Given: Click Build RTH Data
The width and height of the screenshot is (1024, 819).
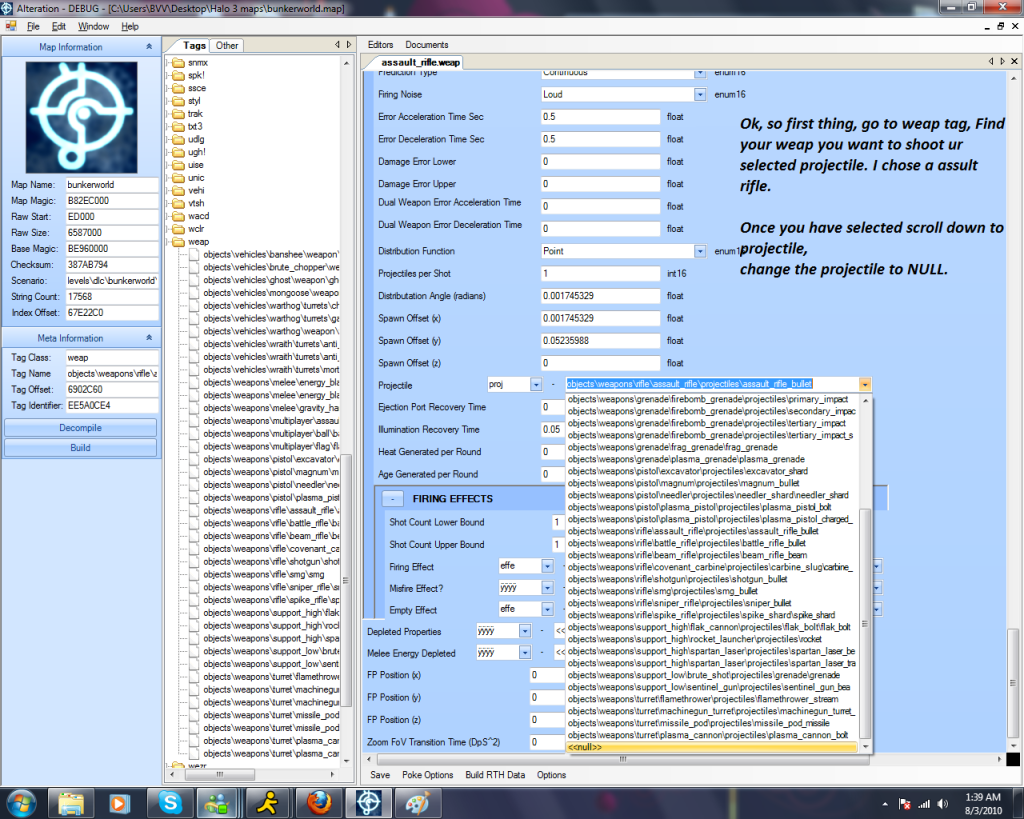Looking at the screenshot, I should click(x=495, y=775).
